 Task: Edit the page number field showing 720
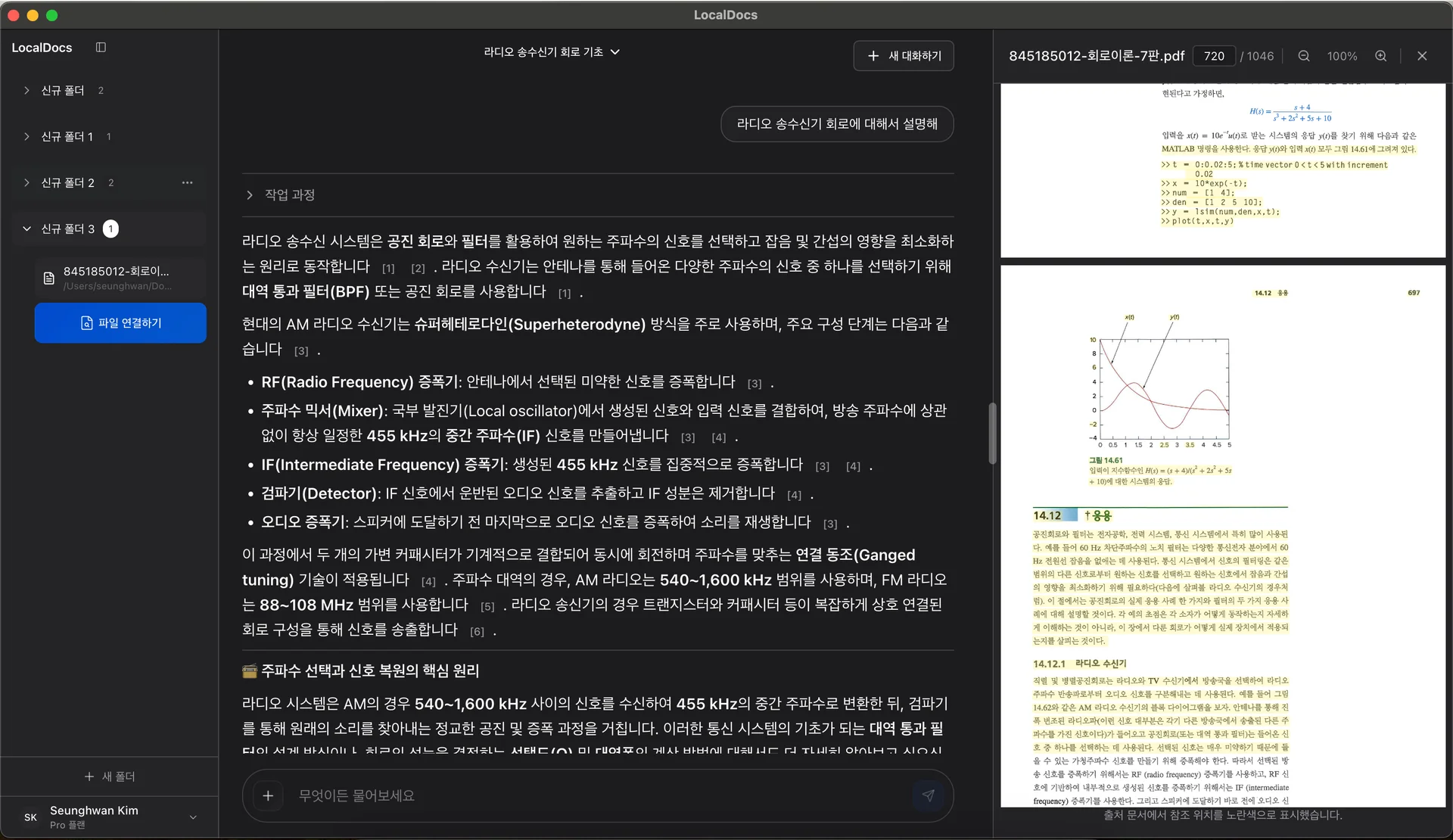coord(1215,56)
